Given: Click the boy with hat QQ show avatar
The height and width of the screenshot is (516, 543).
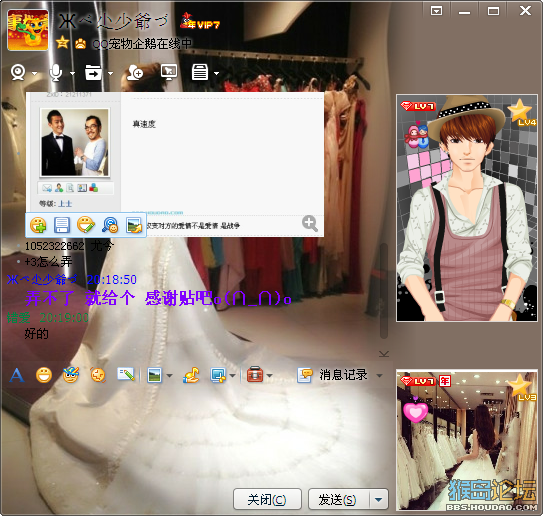Looking at the screenshot, I should (x=467, y=208).
